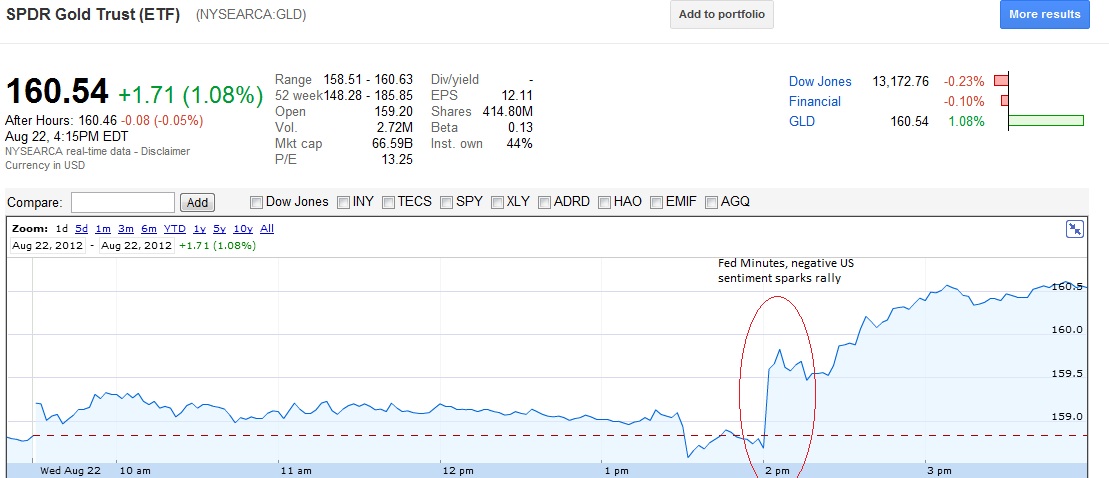Check the XLY compare checkbox
1109x478 pixels.
tap(497, 202)
